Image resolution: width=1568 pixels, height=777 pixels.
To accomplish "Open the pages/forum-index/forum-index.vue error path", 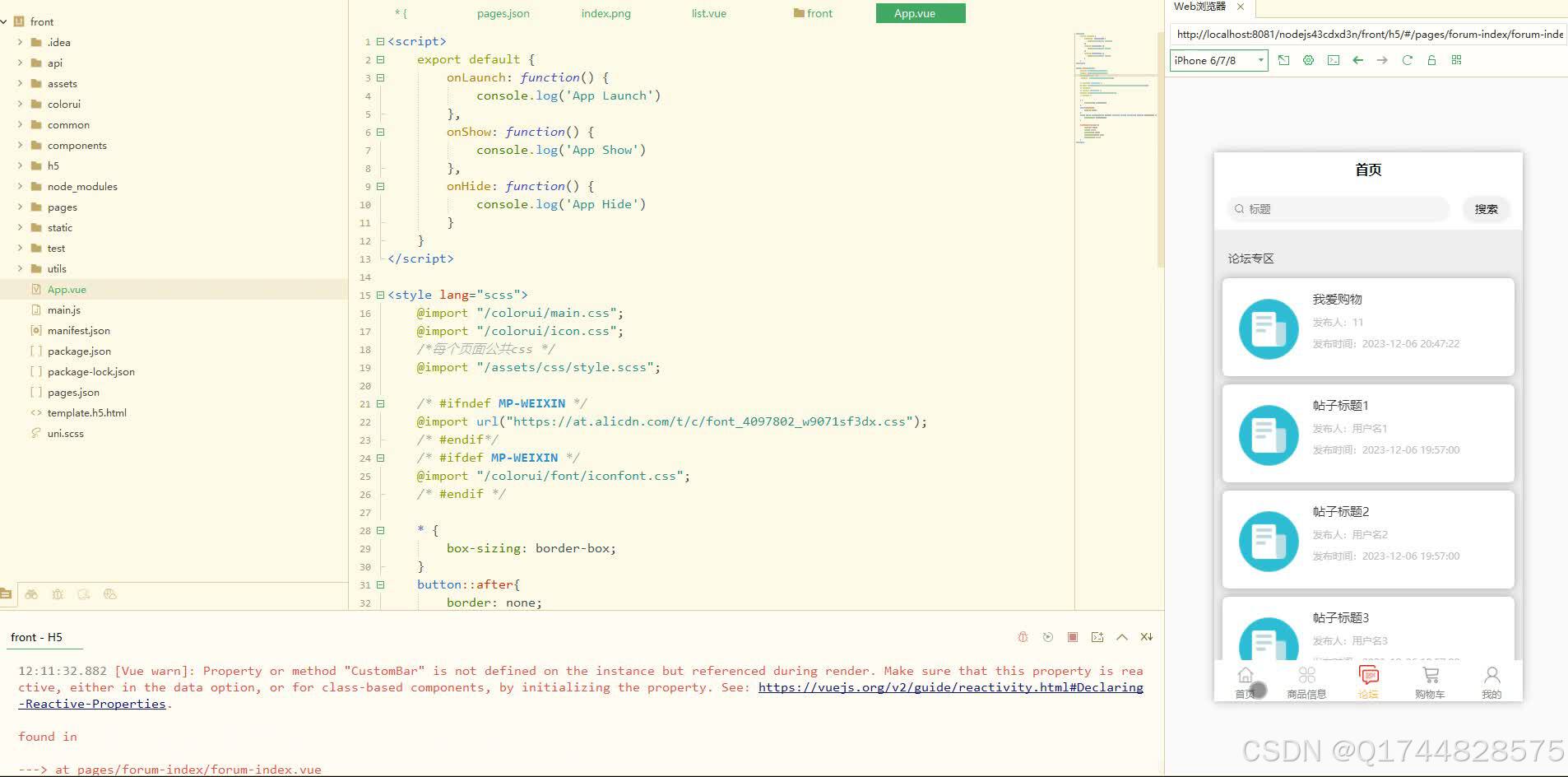I will pos(199,770).
